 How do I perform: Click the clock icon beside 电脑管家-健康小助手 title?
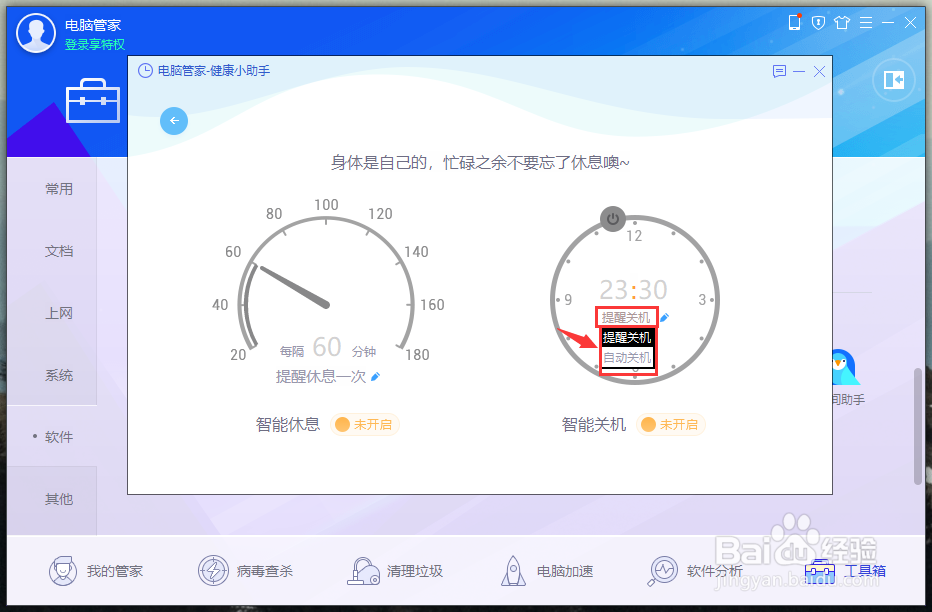point(145,71)
